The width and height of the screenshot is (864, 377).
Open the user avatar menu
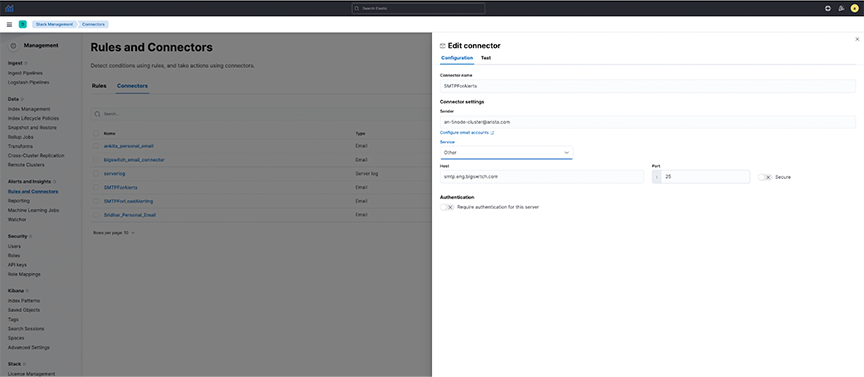pos(855,8)
